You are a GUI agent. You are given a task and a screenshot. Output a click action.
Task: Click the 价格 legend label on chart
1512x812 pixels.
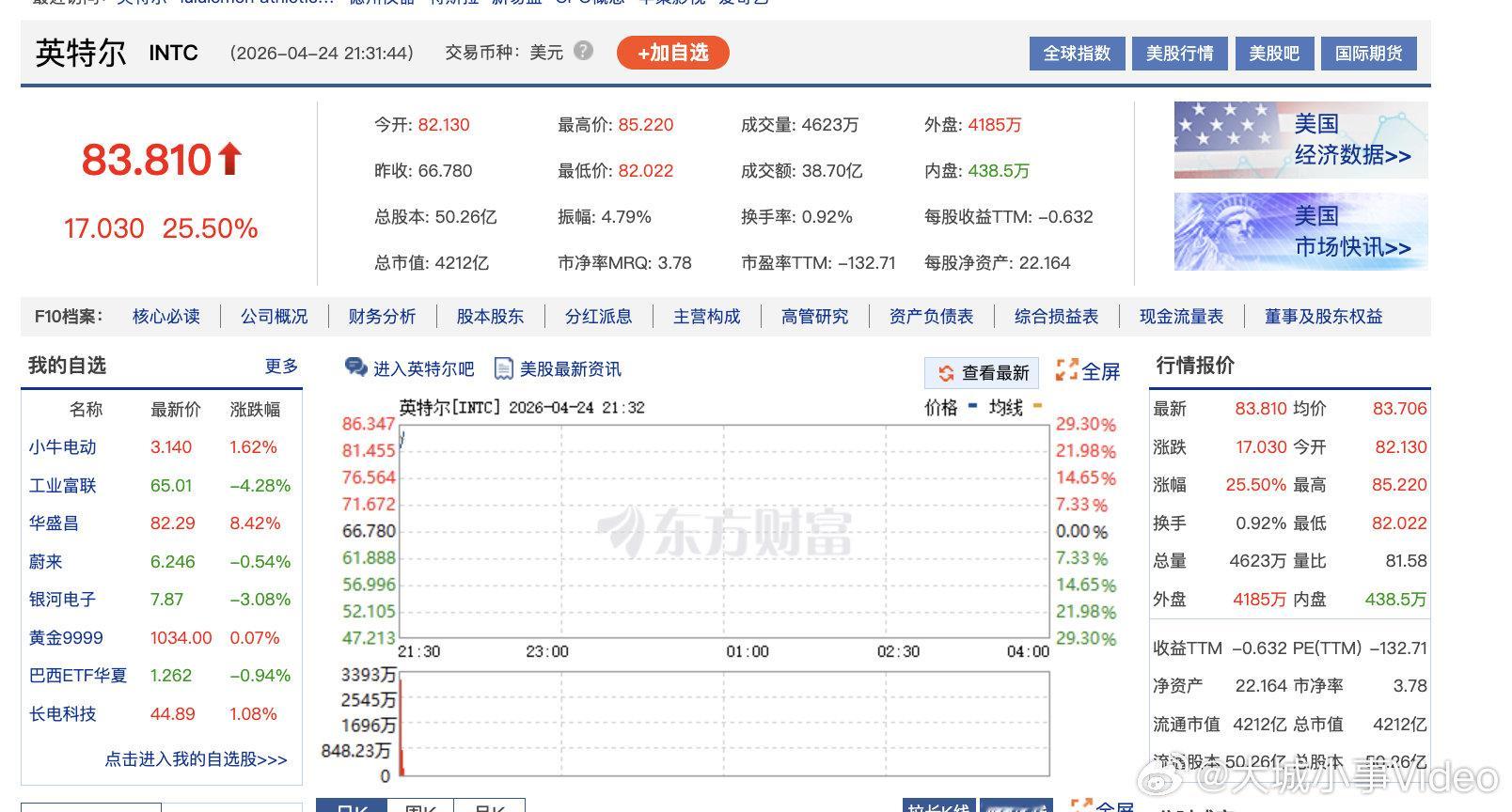[x=941, y=408]
